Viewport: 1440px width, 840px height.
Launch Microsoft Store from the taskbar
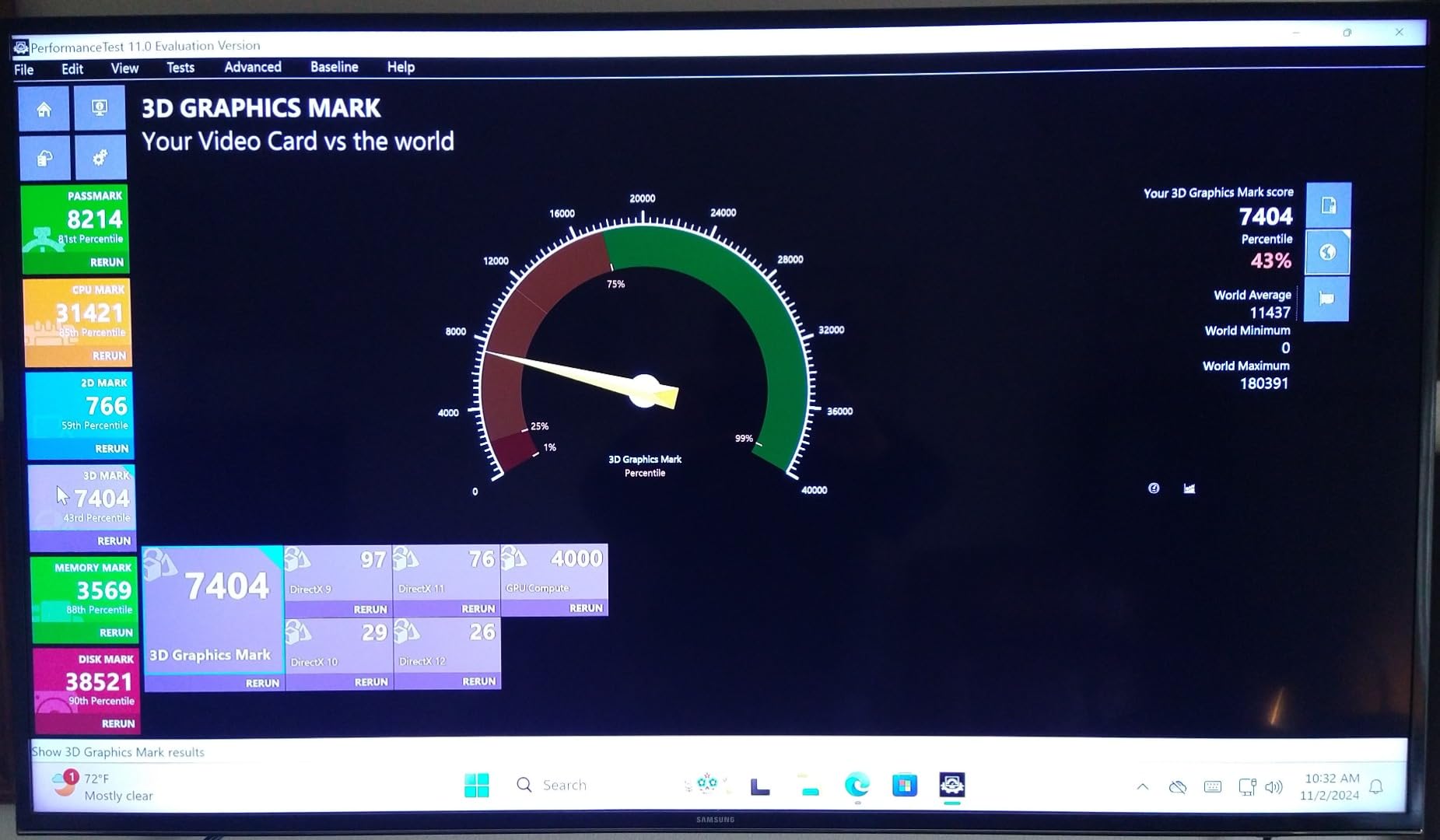904,786
